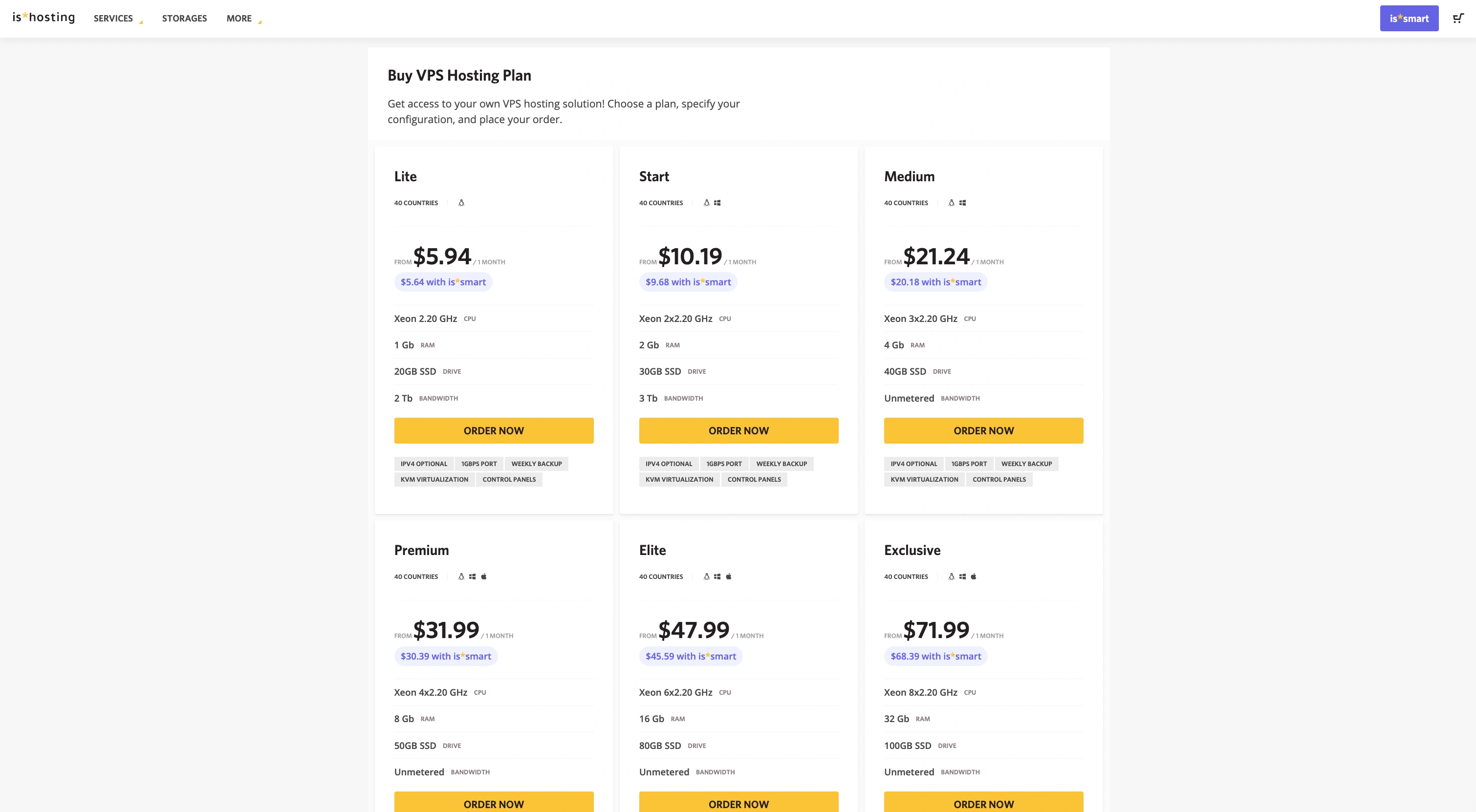Expand the Services dropdown menu
Viewport: 1476px width, 812px height.
(117, 19)
